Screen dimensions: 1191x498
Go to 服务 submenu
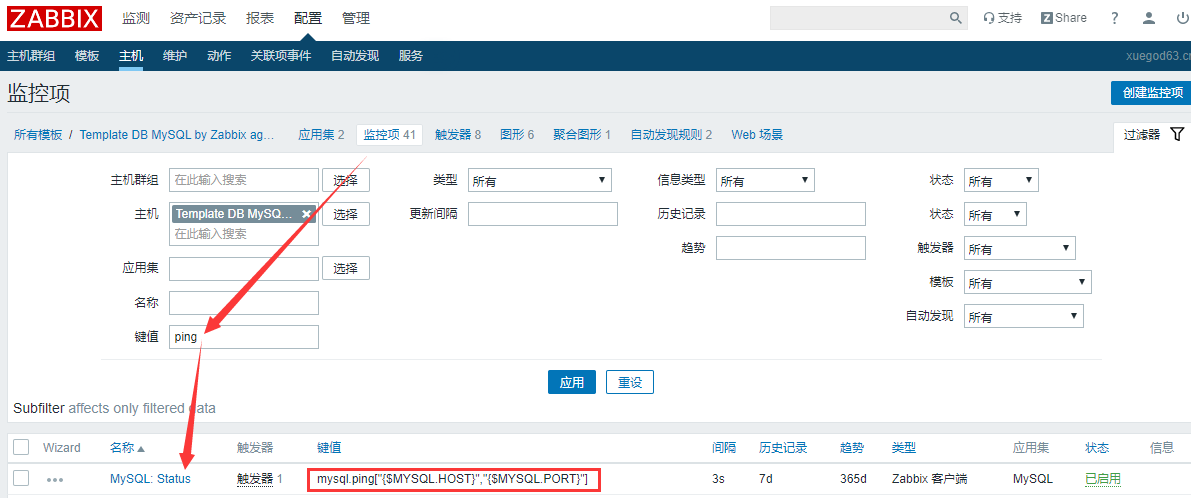click(411, 55)
